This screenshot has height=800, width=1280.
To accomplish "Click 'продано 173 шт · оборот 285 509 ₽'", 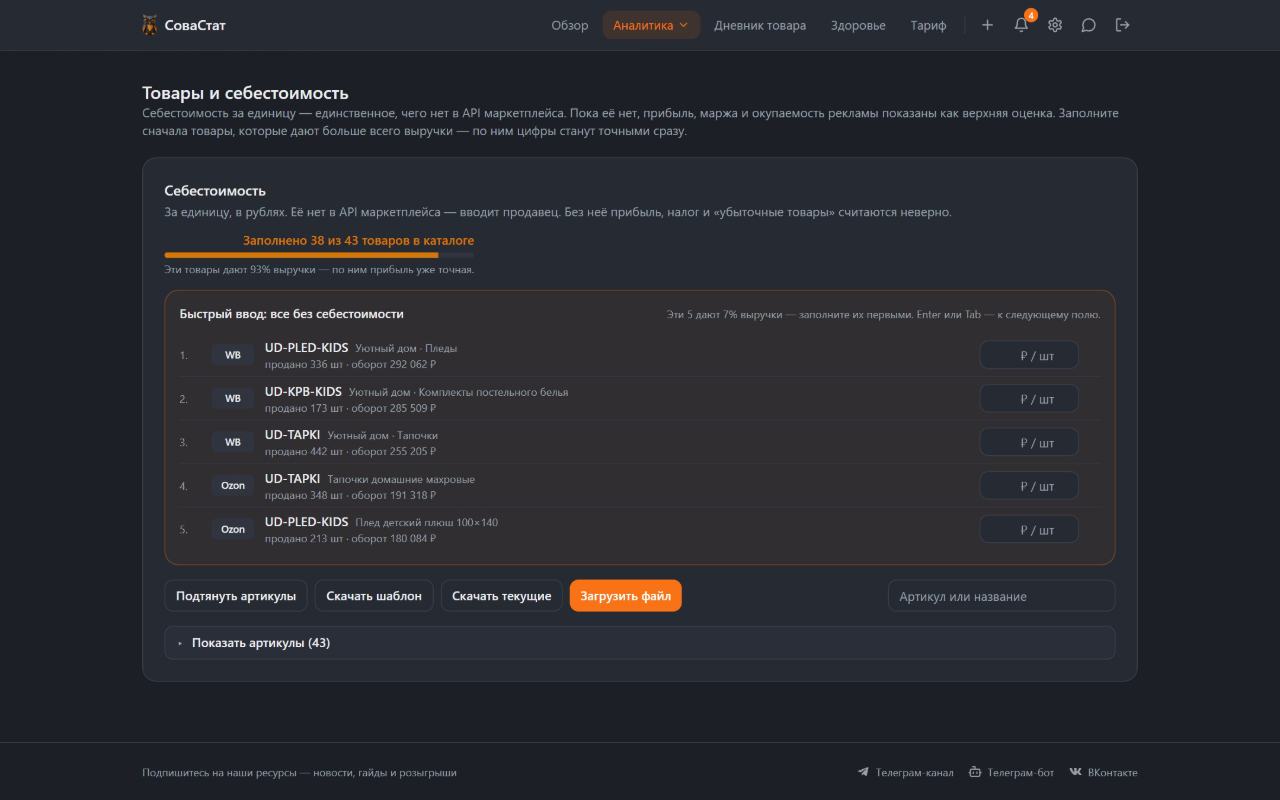I will [x=350, y=408].
